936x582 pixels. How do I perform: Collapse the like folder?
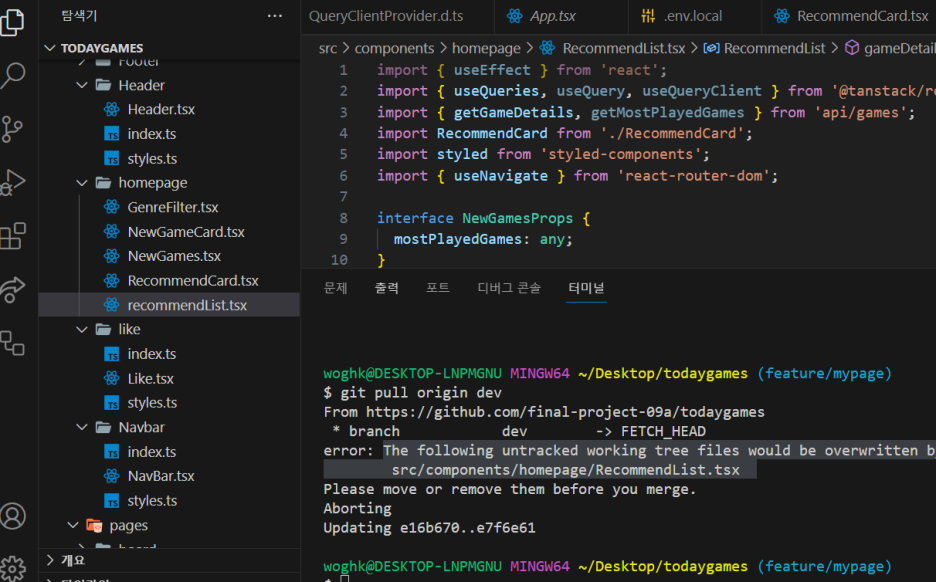pyautogui.click(x=82, y=330)
